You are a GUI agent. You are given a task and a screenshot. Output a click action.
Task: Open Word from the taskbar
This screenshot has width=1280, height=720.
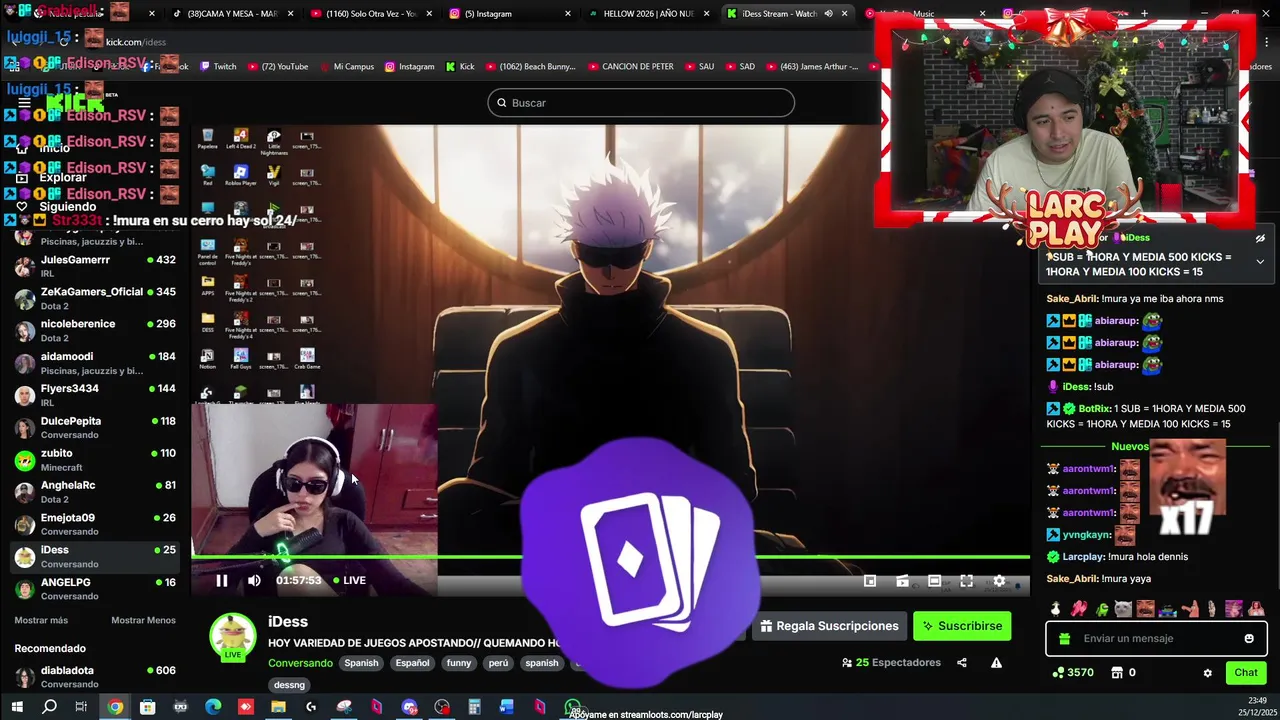coord(507,707)
